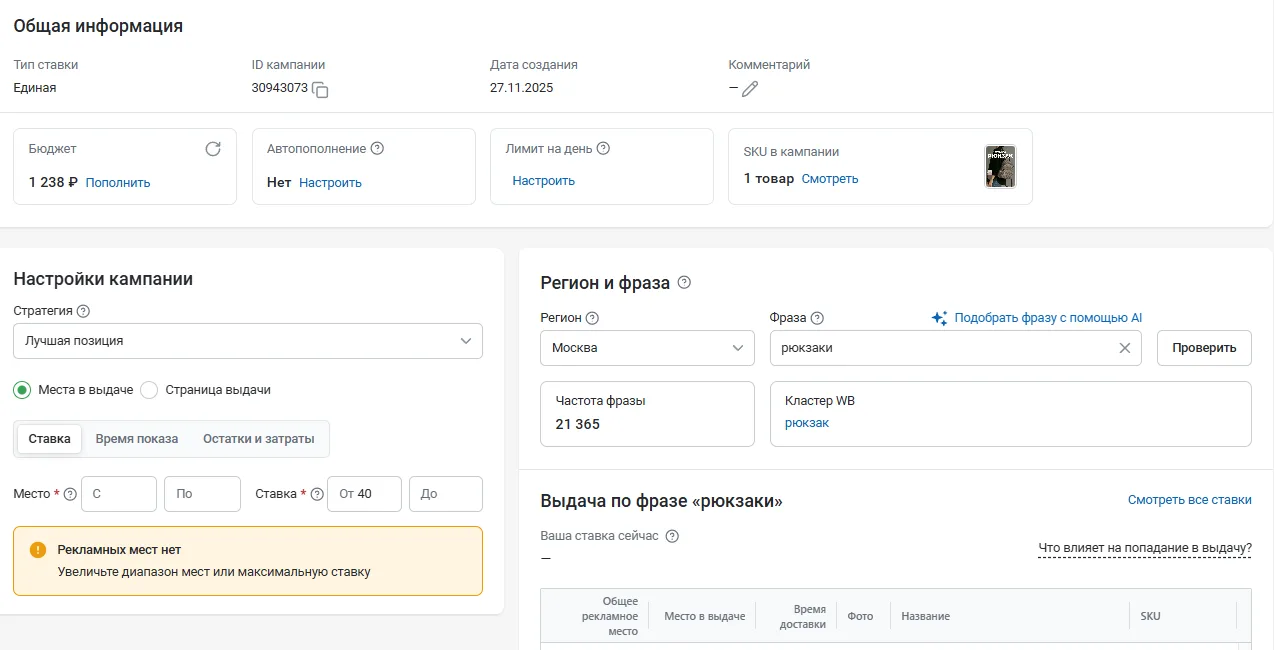The image size is (1274, 650).
Task: Show help for Регион label
Action: [592, 319]
